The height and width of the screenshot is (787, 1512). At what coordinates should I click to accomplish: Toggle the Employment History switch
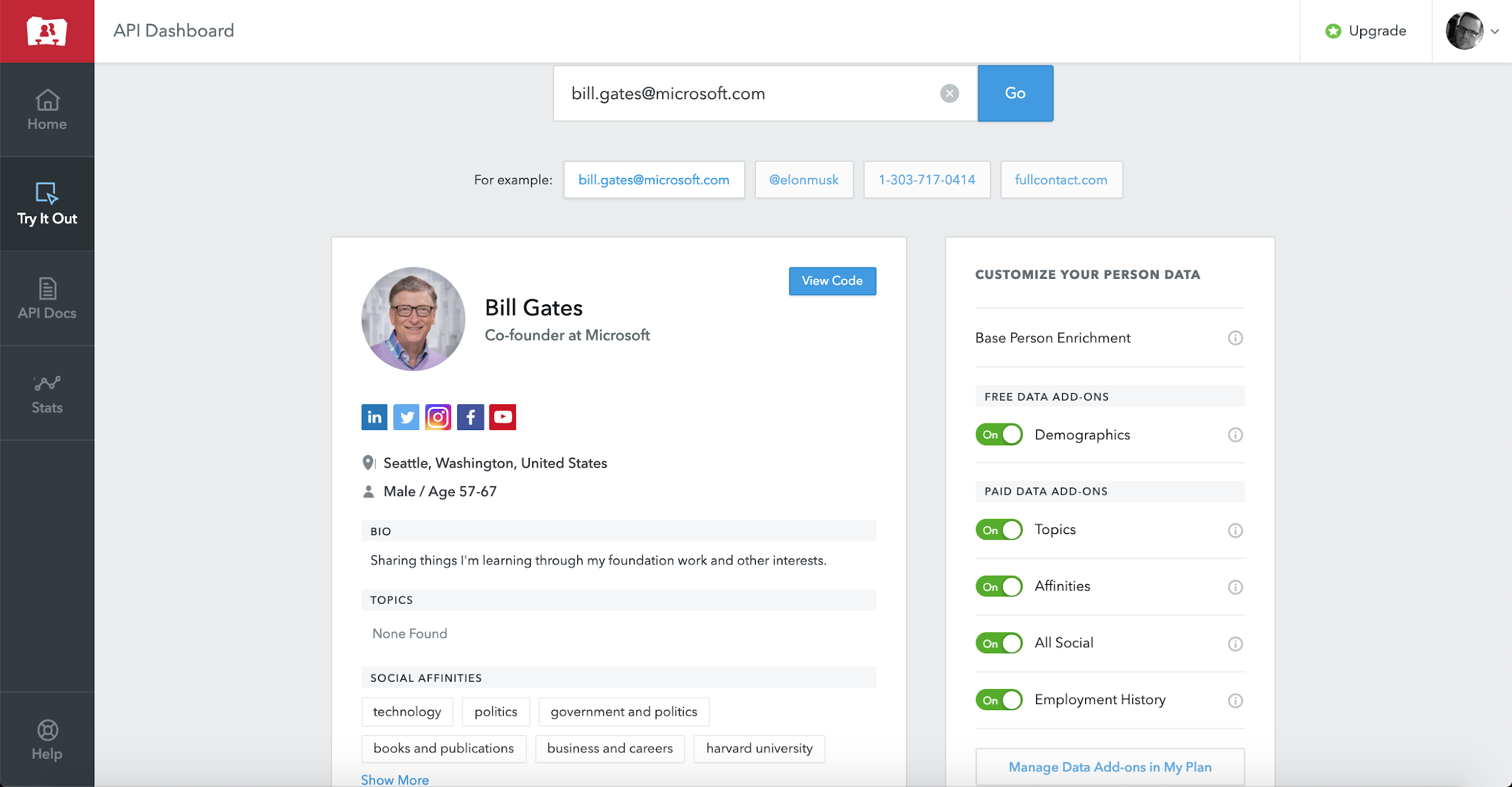[999, 700]
